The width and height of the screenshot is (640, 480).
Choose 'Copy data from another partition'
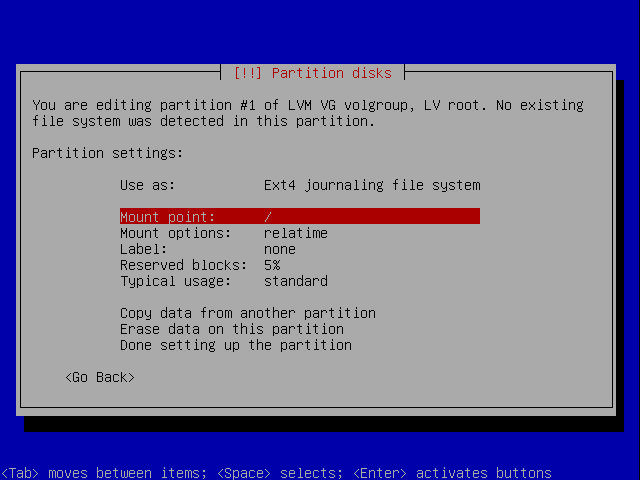(x=247, y=313)
